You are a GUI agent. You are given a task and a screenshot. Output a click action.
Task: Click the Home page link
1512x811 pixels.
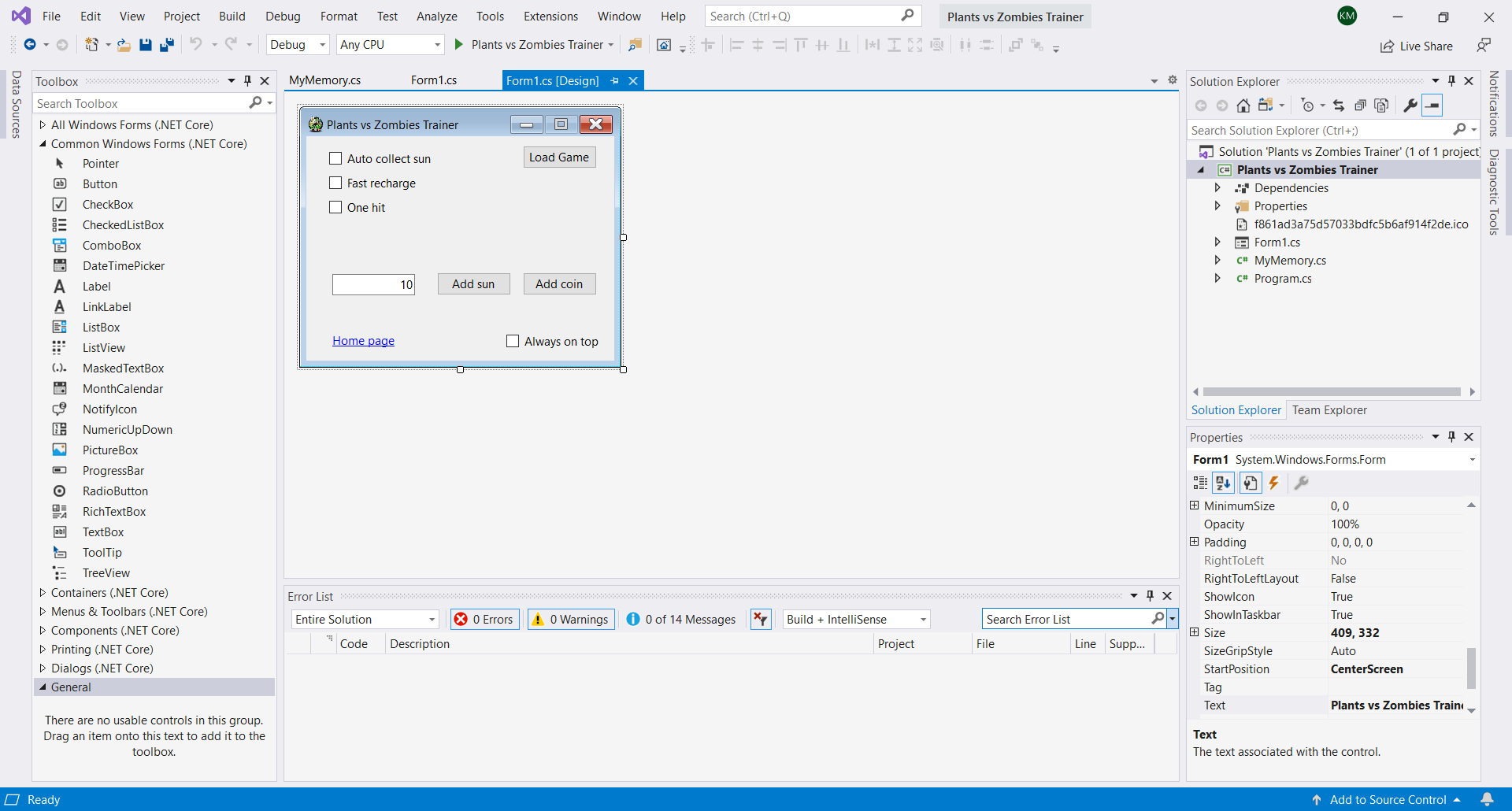click(x=363, y=341)
